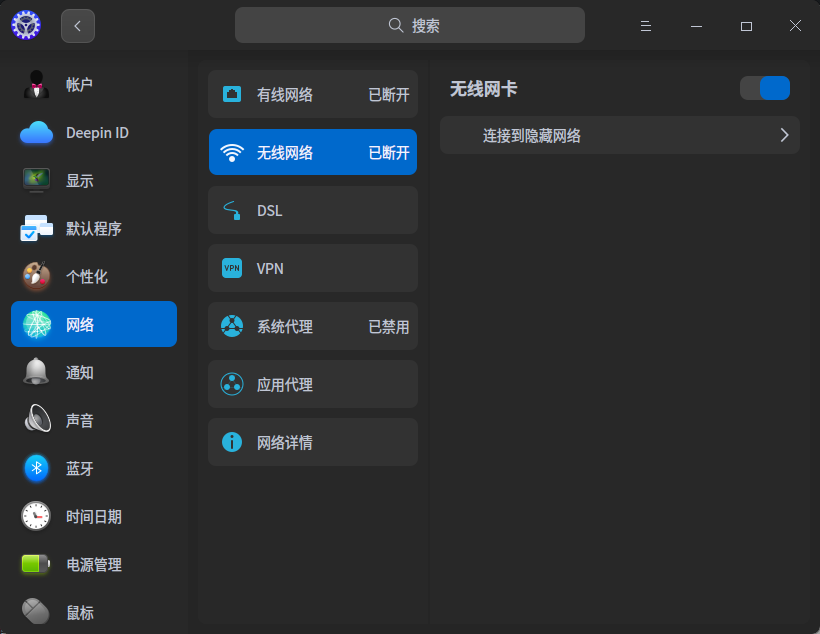Open DSL settings via its icon
This screenshot has width=820, height=634.
click(x=231, y=210)
